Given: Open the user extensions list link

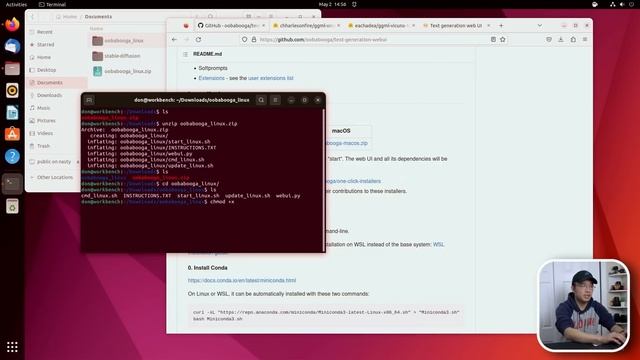Looking at the screenshot, I should 271,78.
